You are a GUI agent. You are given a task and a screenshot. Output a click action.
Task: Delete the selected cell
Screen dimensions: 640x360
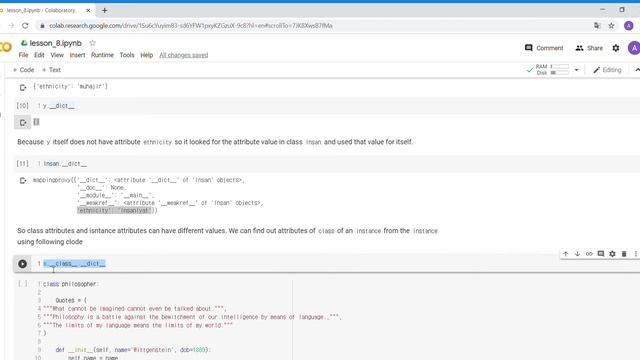click(x=624, y=254)
